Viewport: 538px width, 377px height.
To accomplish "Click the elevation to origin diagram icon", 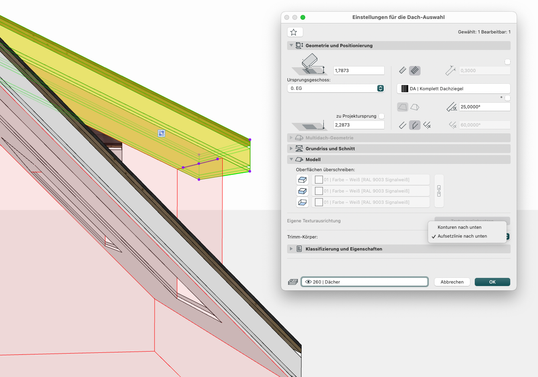I will point(309,125).
